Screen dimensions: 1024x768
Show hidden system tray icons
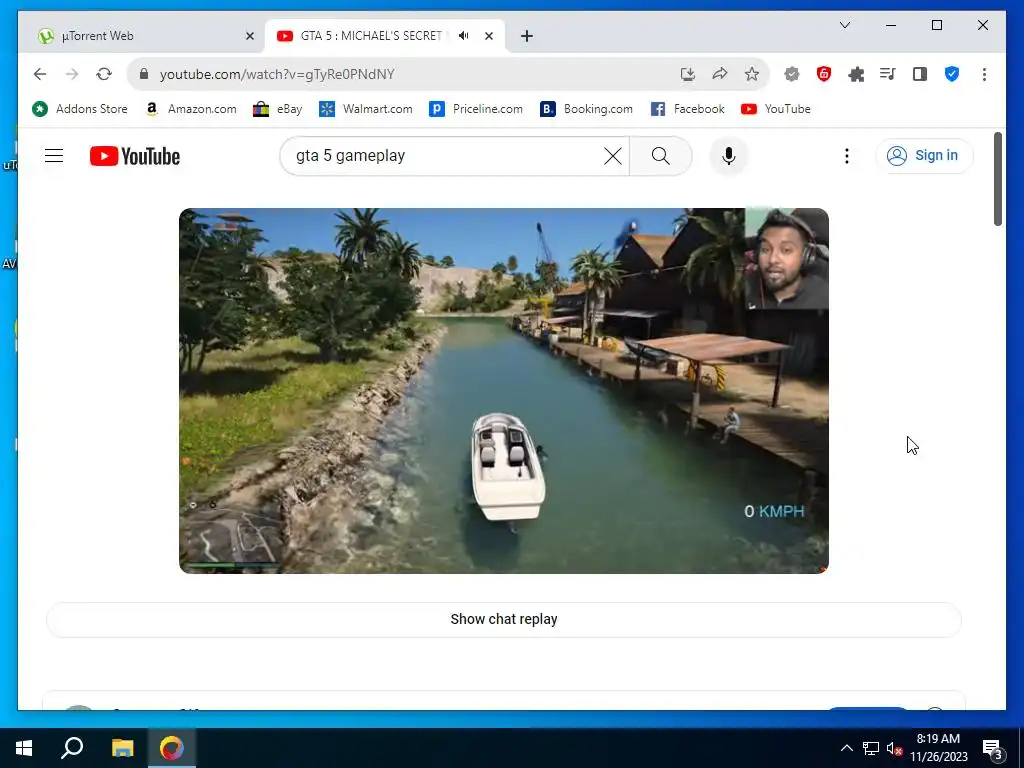tap(846, 748)
